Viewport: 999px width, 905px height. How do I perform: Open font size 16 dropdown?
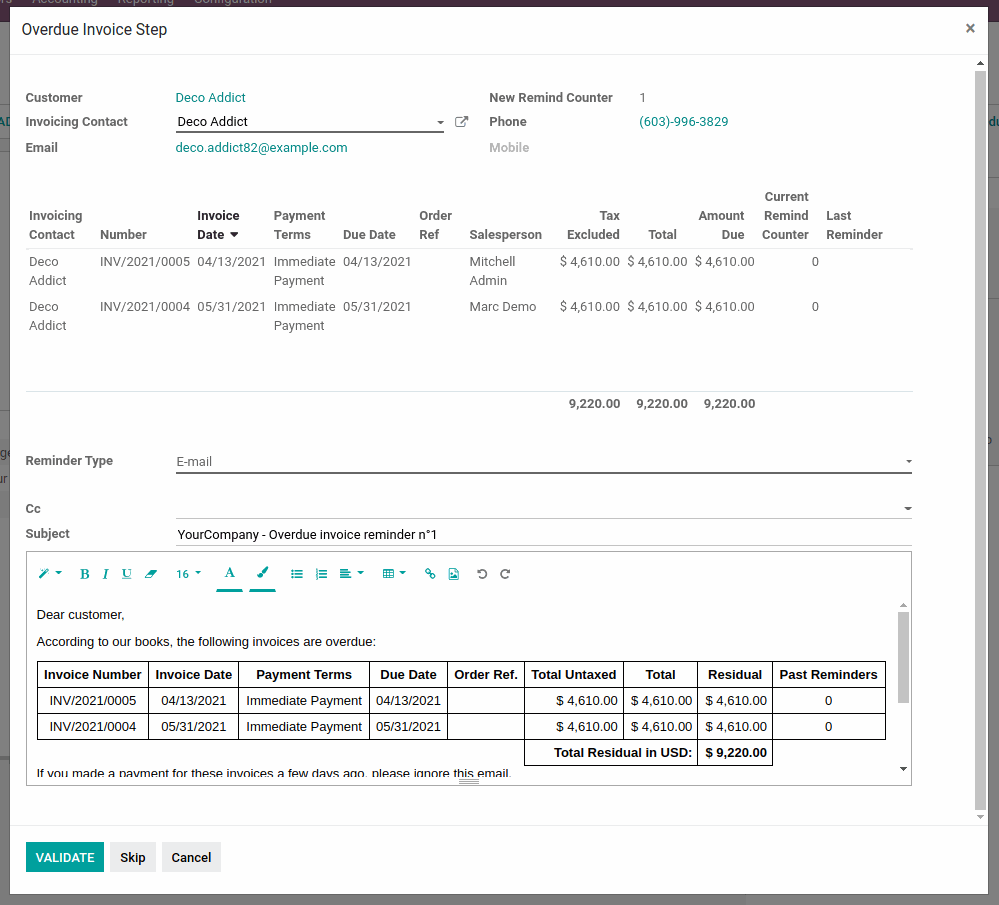(188, 574)
